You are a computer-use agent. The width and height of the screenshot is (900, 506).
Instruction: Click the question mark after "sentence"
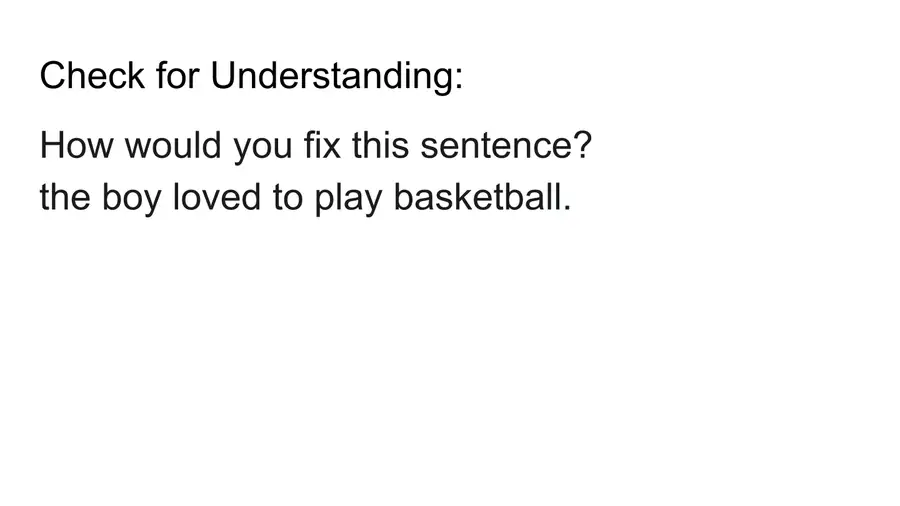click(584, 147)
